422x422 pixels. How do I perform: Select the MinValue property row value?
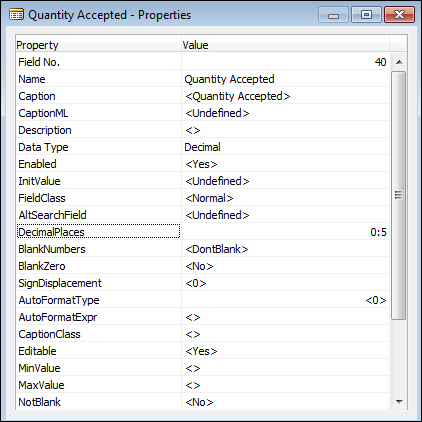[x=285, y=368]
